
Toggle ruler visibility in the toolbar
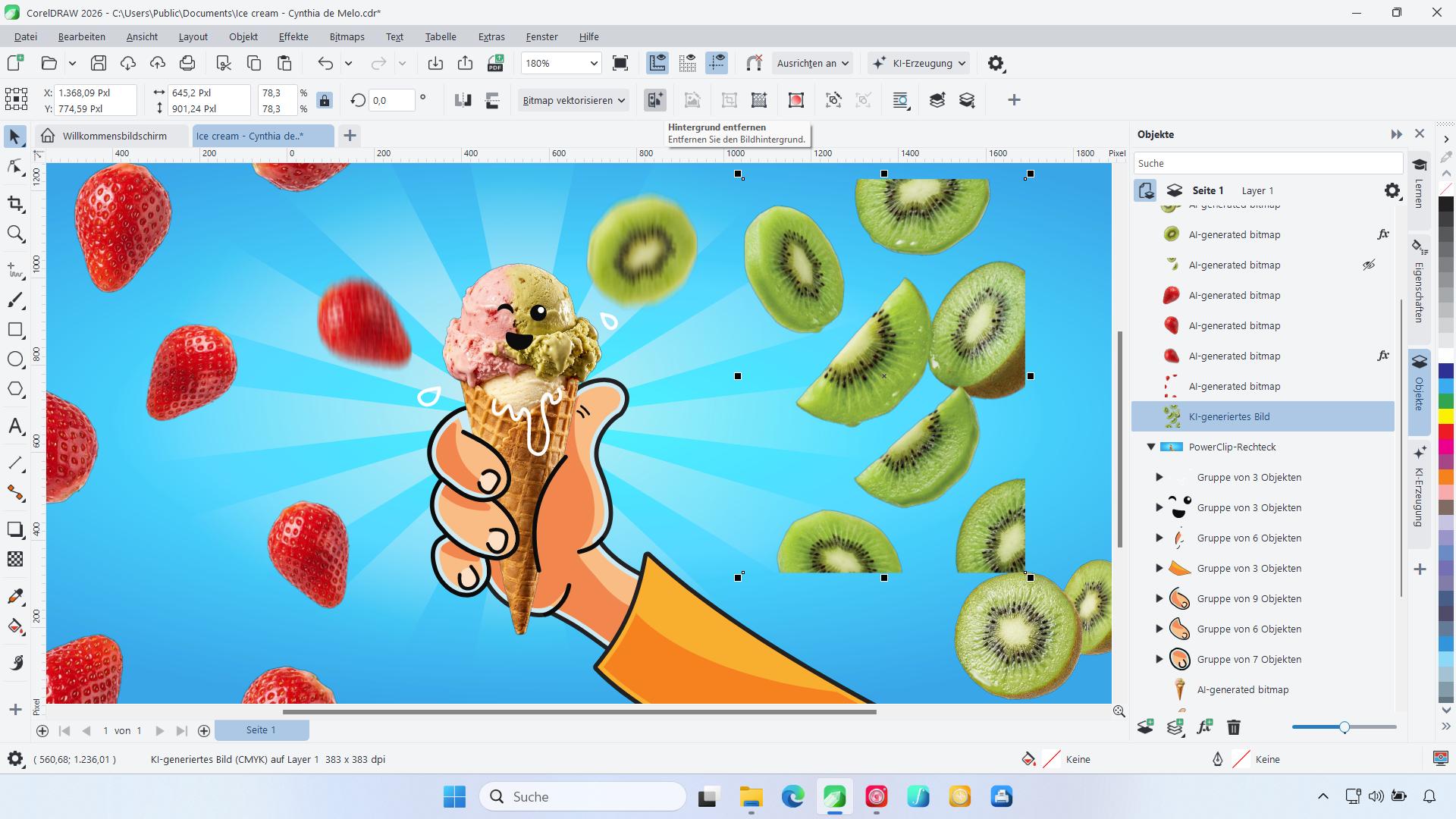657,63
